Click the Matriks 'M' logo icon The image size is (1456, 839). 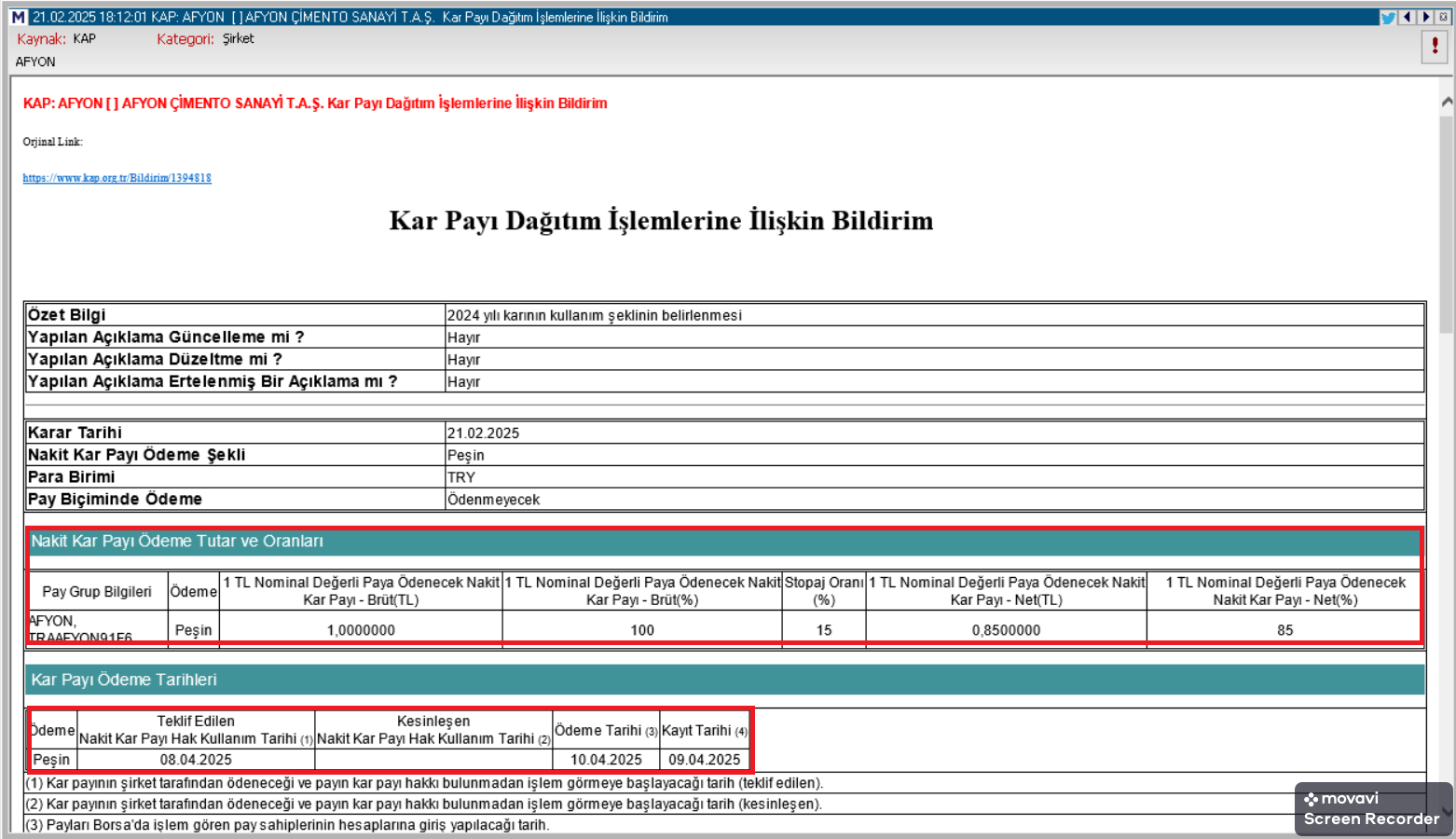tap(18, 17)
